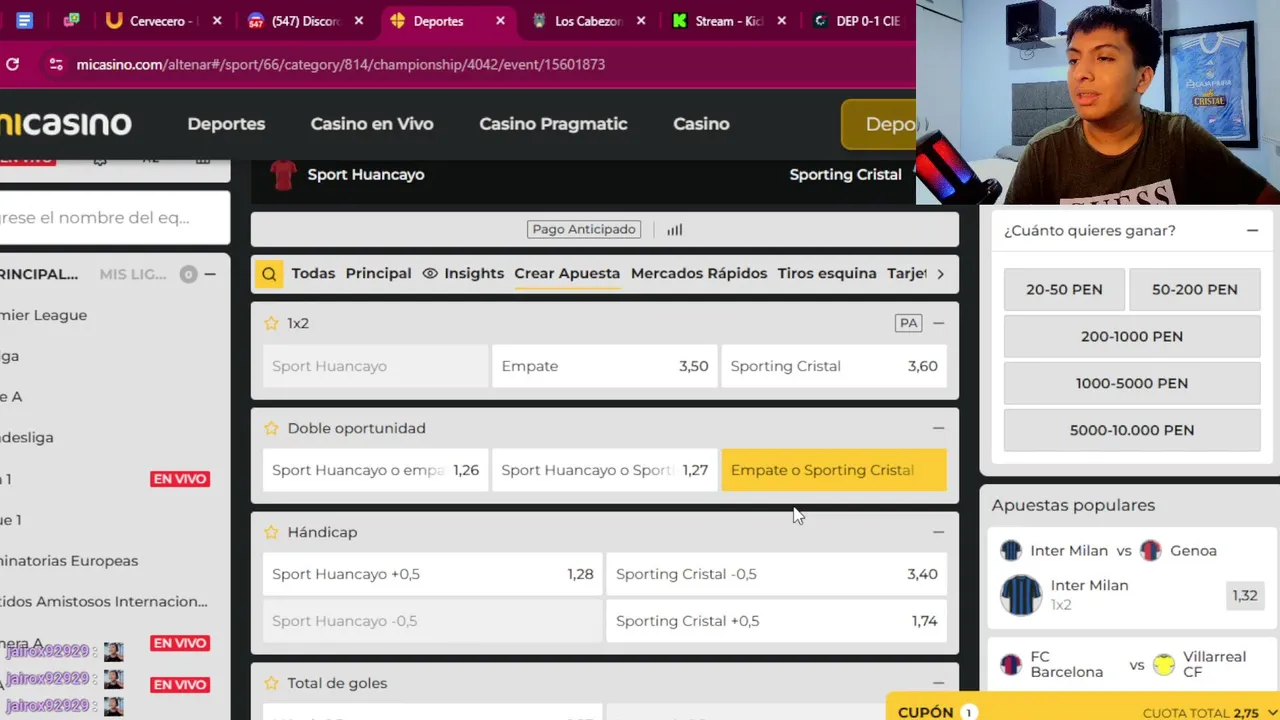Open the MIS LIGAS tab
The image size is (1280, 720).
point(133,274)
